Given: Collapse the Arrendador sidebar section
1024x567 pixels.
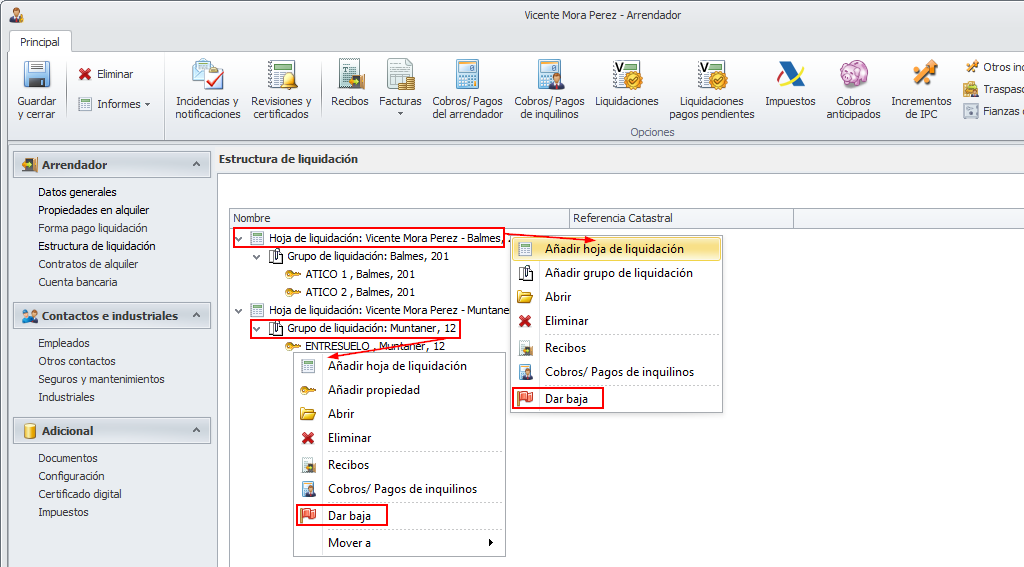Looking at the screenshot, I should (197, 165).
